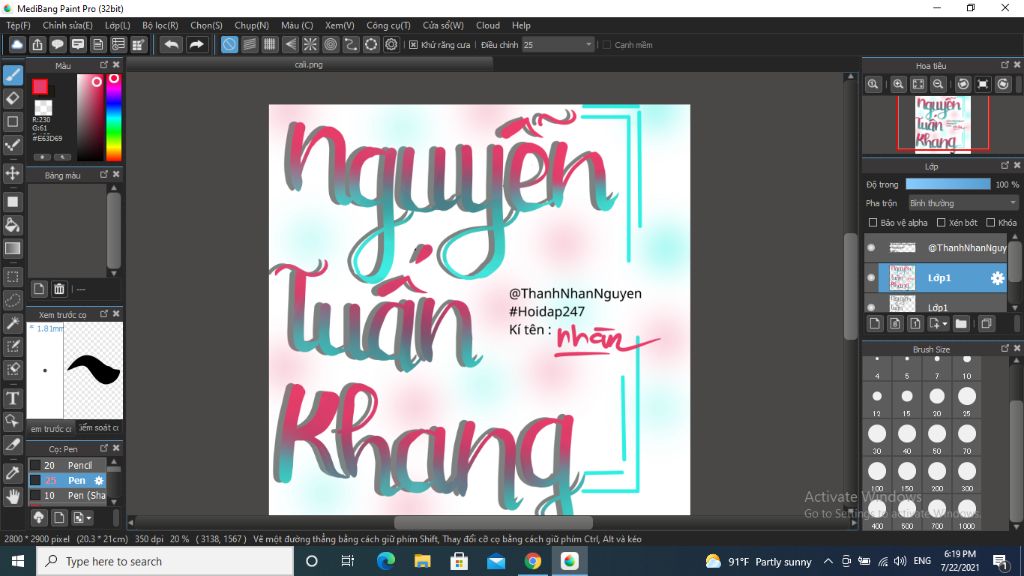Open Cloud menu

click(488, 25)
